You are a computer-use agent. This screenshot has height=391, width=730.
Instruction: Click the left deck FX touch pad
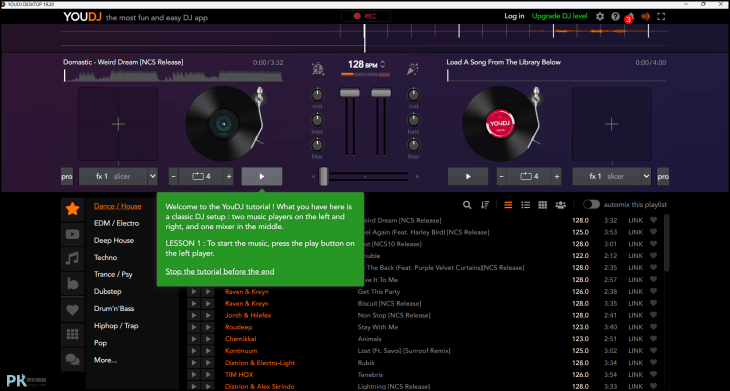click(118, 124)
